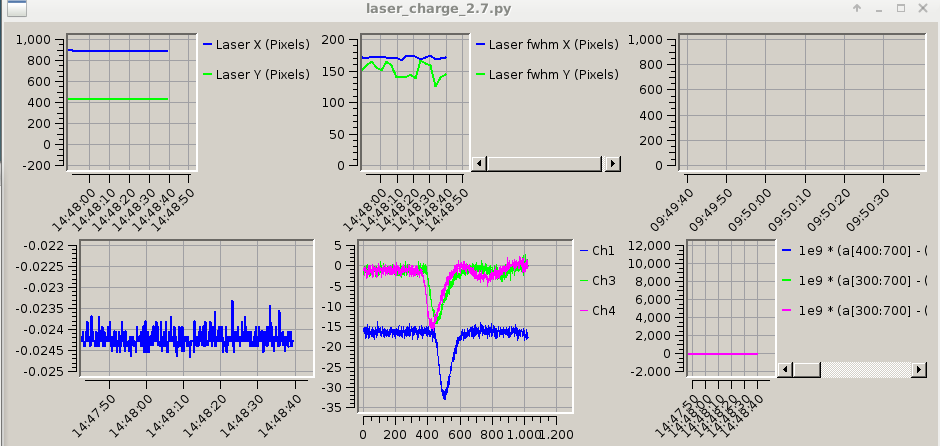Select the Laser fwhm X (Pixels) legend item

pos(546,45)
